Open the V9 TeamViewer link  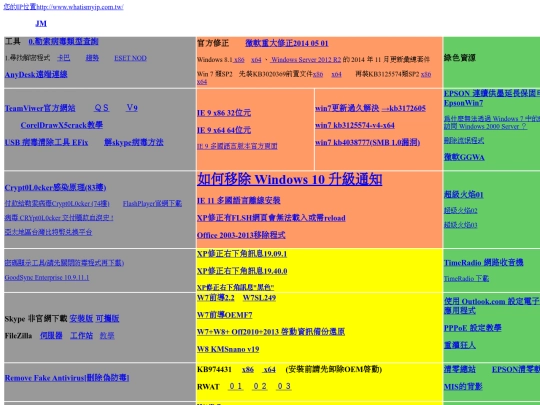132,108
